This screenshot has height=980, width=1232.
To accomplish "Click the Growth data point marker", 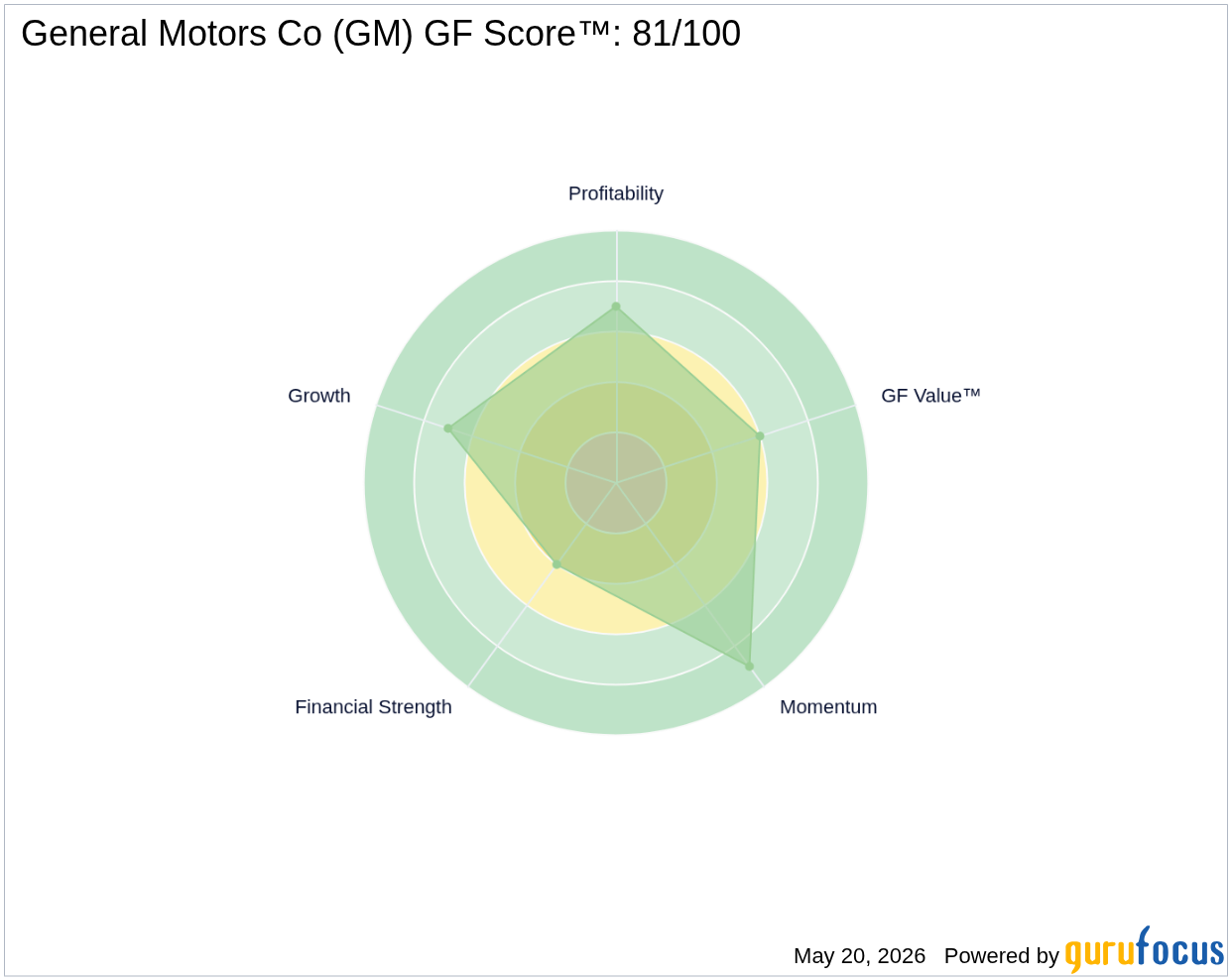I will (448, 429).
